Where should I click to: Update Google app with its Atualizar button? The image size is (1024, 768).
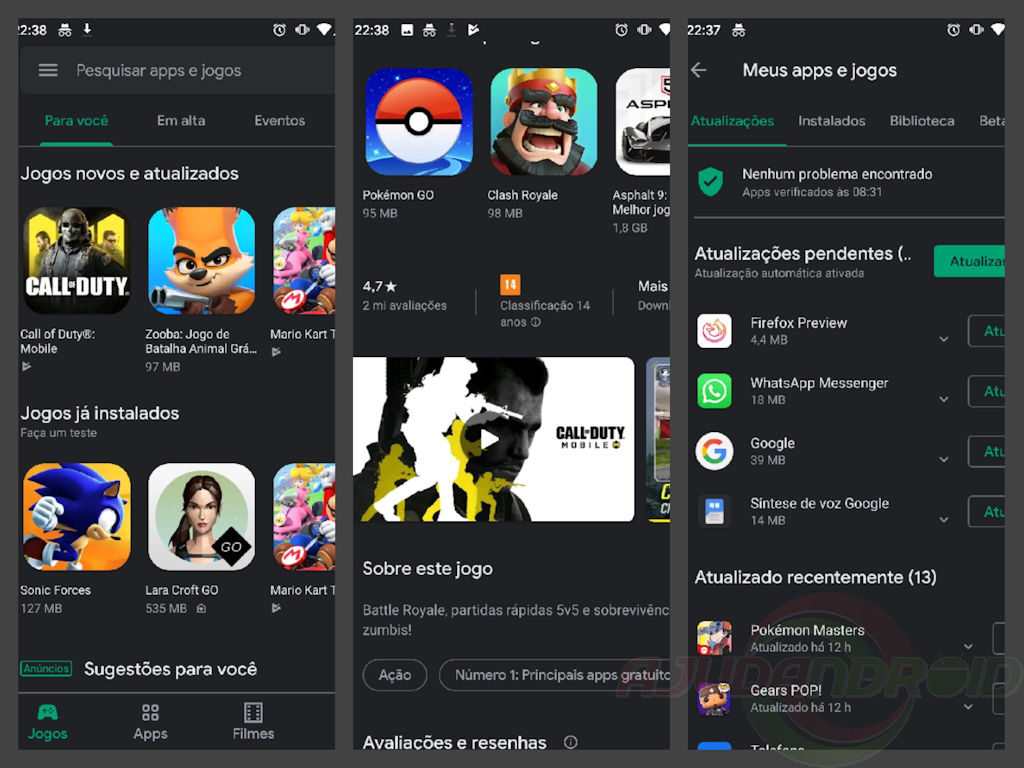click(x=986, y=451)
